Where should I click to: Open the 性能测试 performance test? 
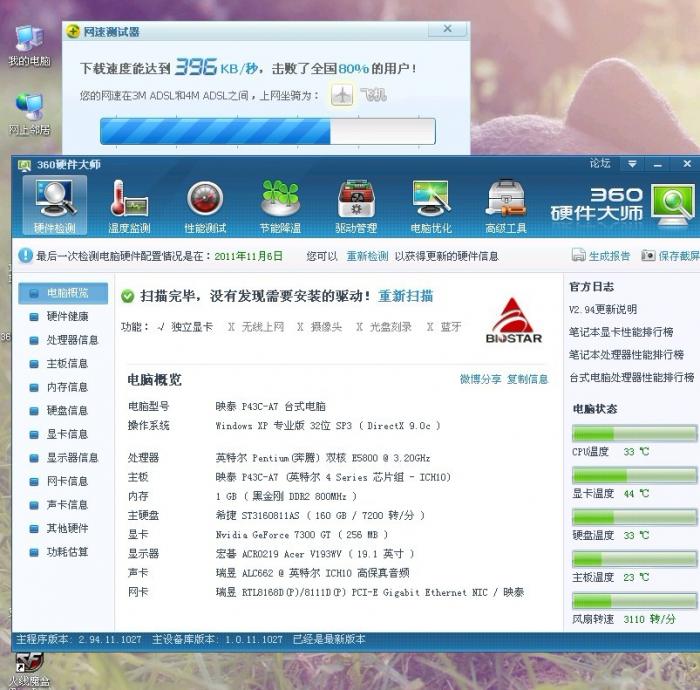click(205, 206)
